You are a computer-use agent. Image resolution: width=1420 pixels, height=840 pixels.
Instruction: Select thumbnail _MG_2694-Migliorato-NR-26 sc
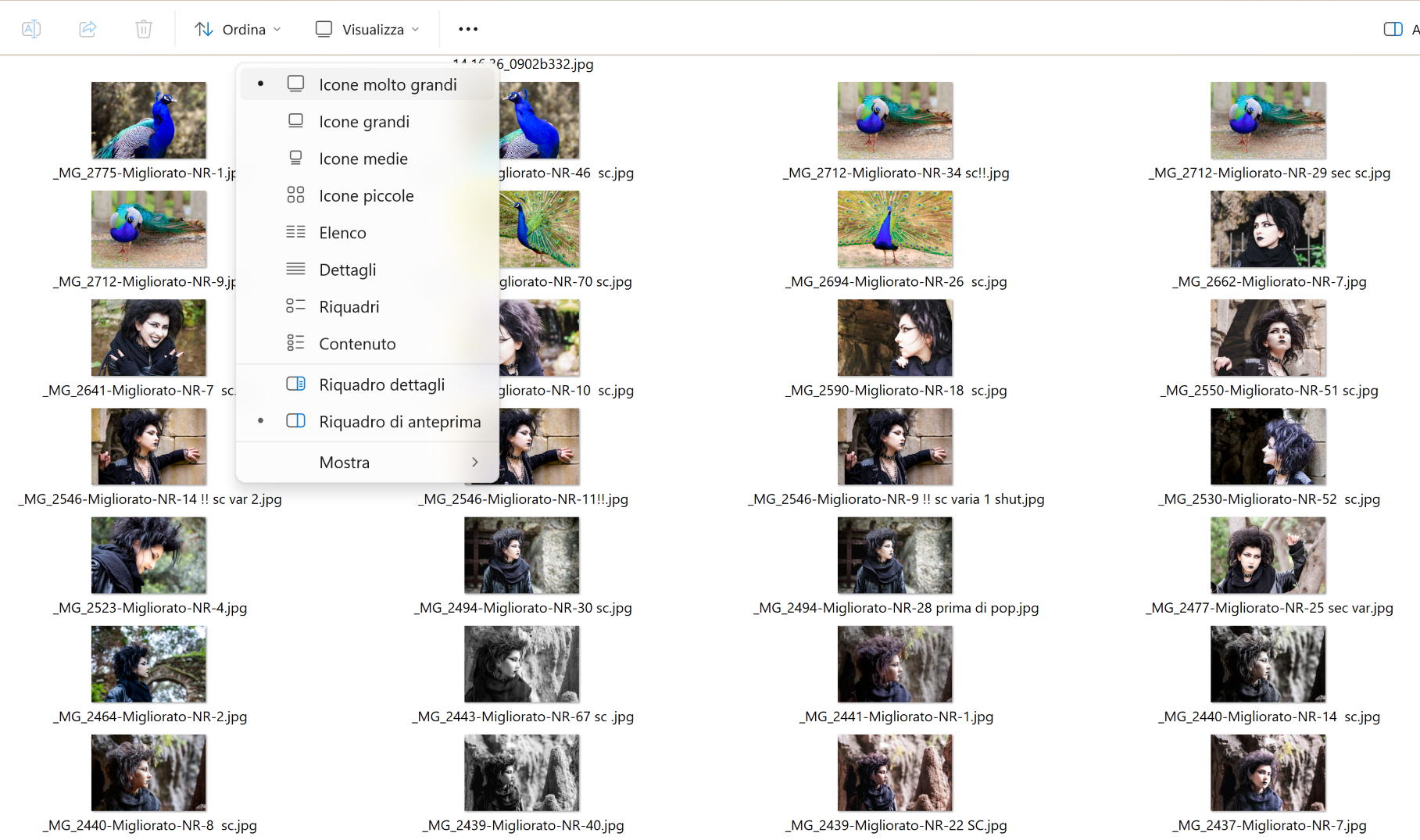point(895,229)
